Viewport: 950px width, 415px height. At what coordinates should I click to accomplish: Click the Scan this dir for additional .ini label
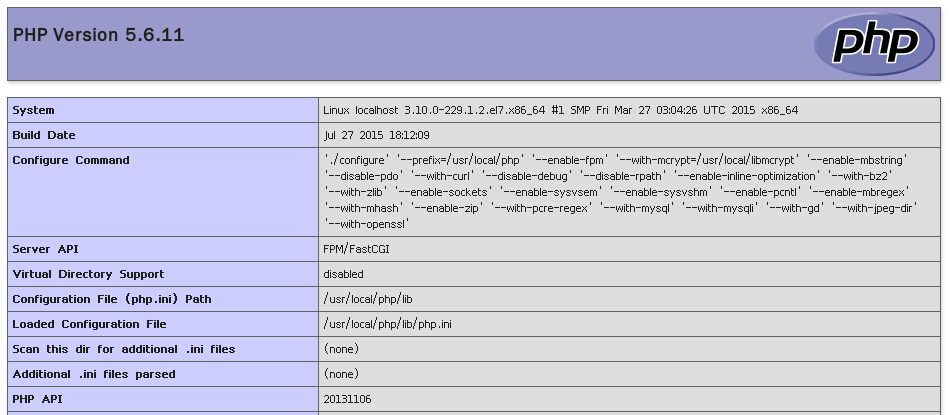click(x=124, y=349)
